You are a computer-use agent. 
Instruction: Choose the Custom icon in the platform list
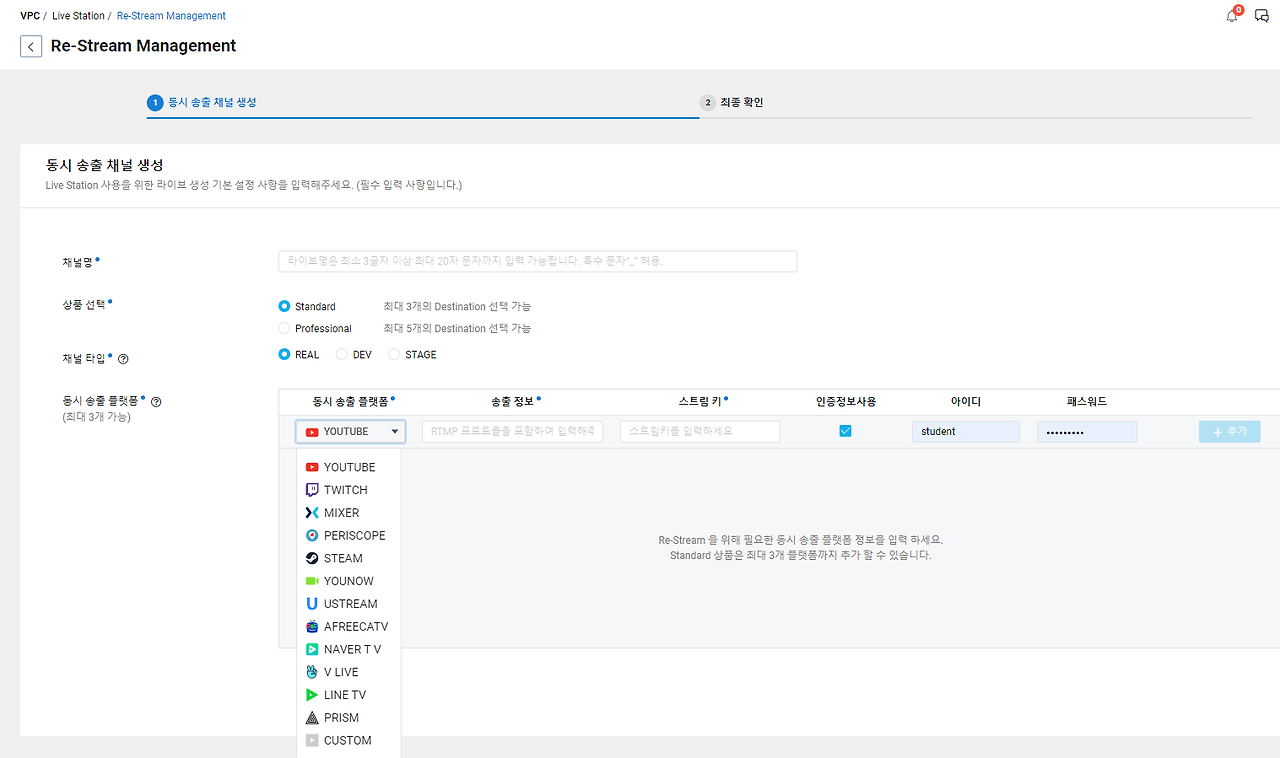[312, 741]
